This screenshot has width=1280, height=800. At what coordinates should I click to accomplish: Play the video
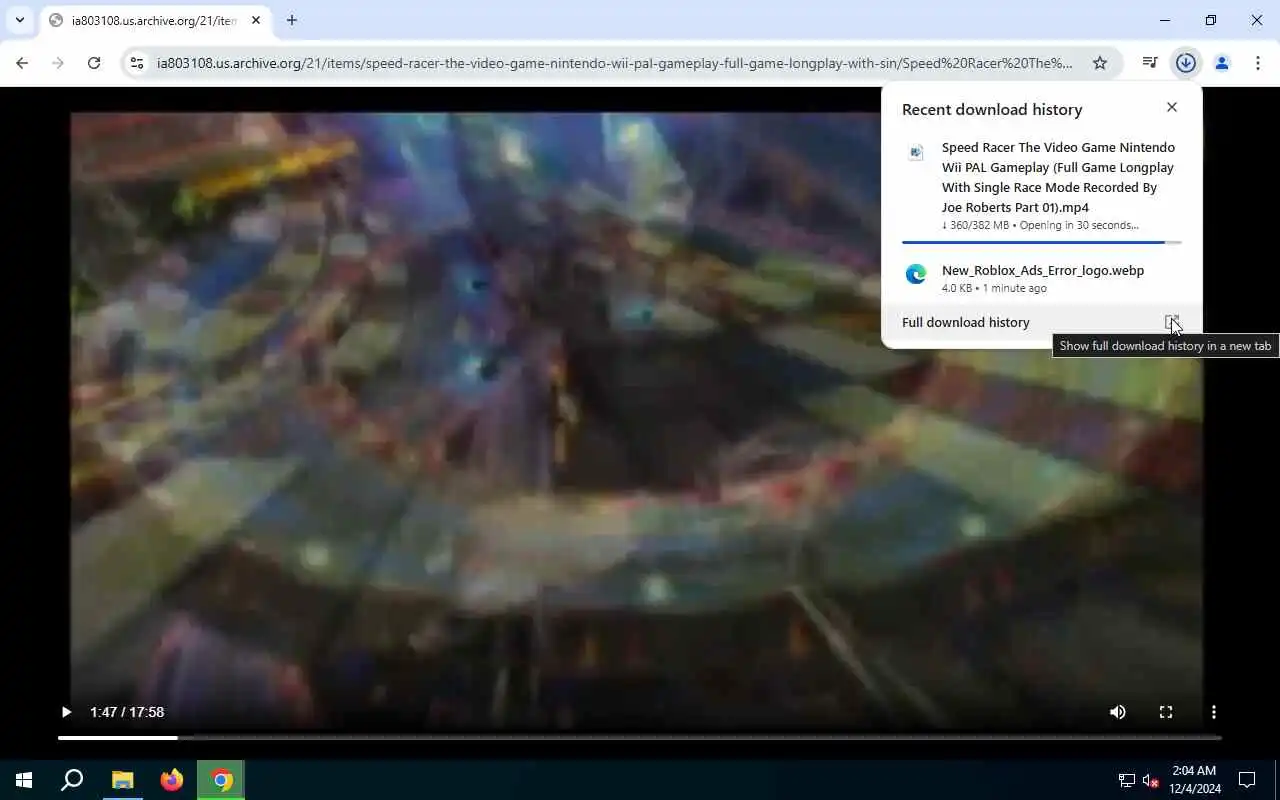click(66, 712)
